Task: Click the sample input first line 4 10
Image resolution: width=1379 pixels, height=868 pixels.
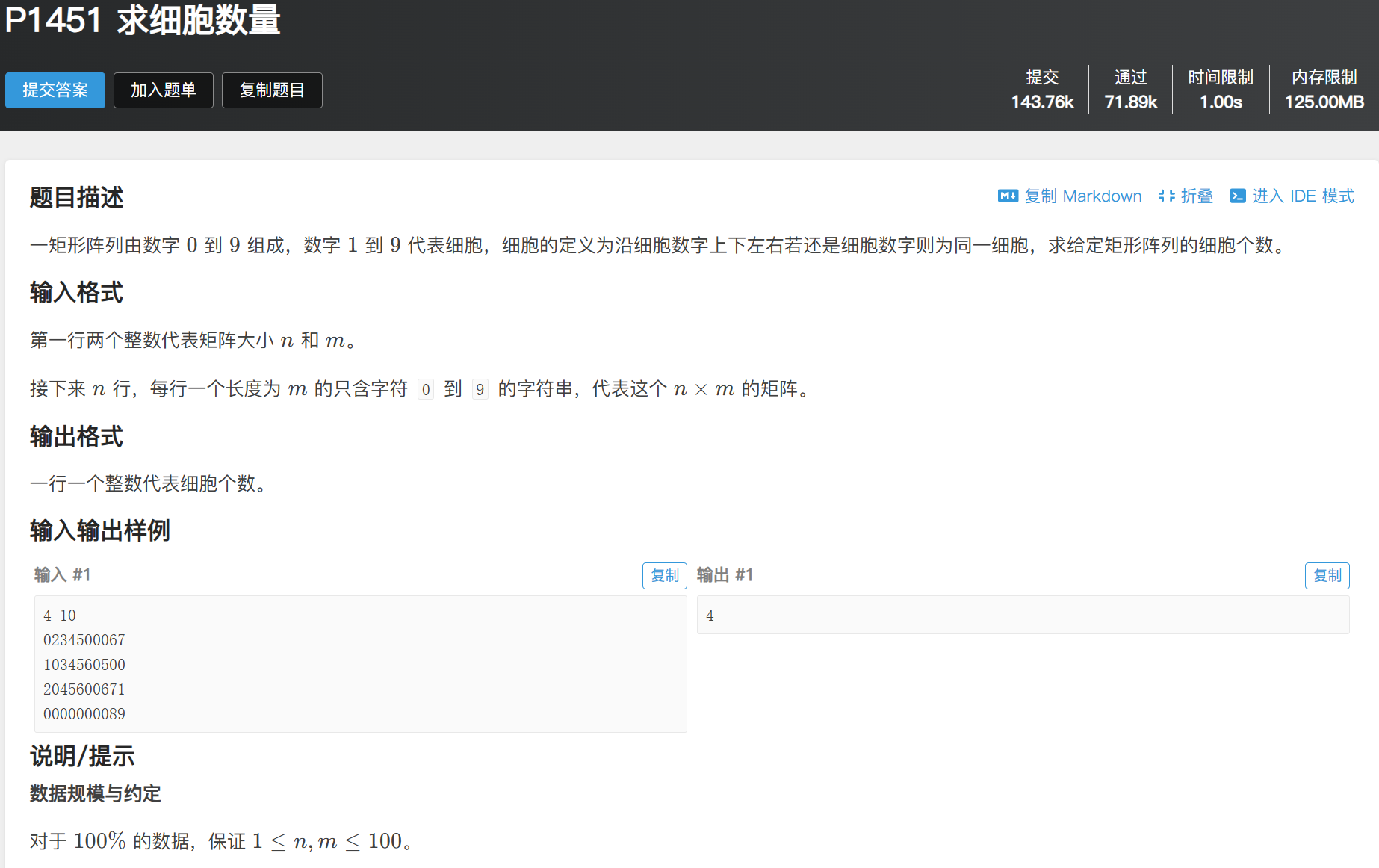Action: coord(60,616)
